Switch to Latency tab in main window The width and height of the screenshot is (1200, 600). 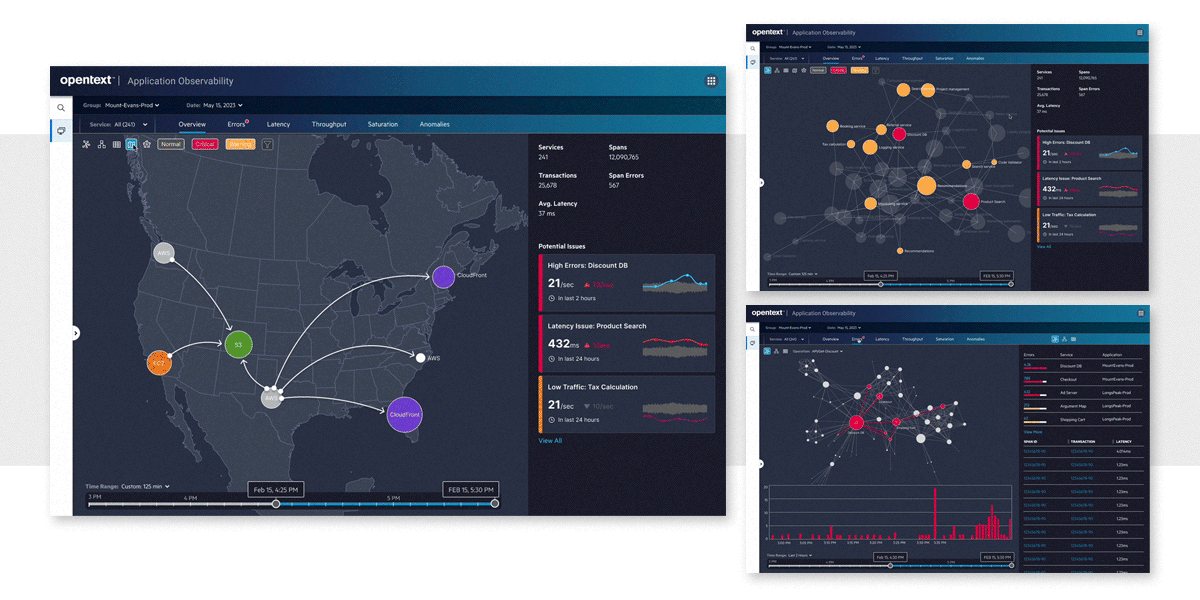[278, 125]
